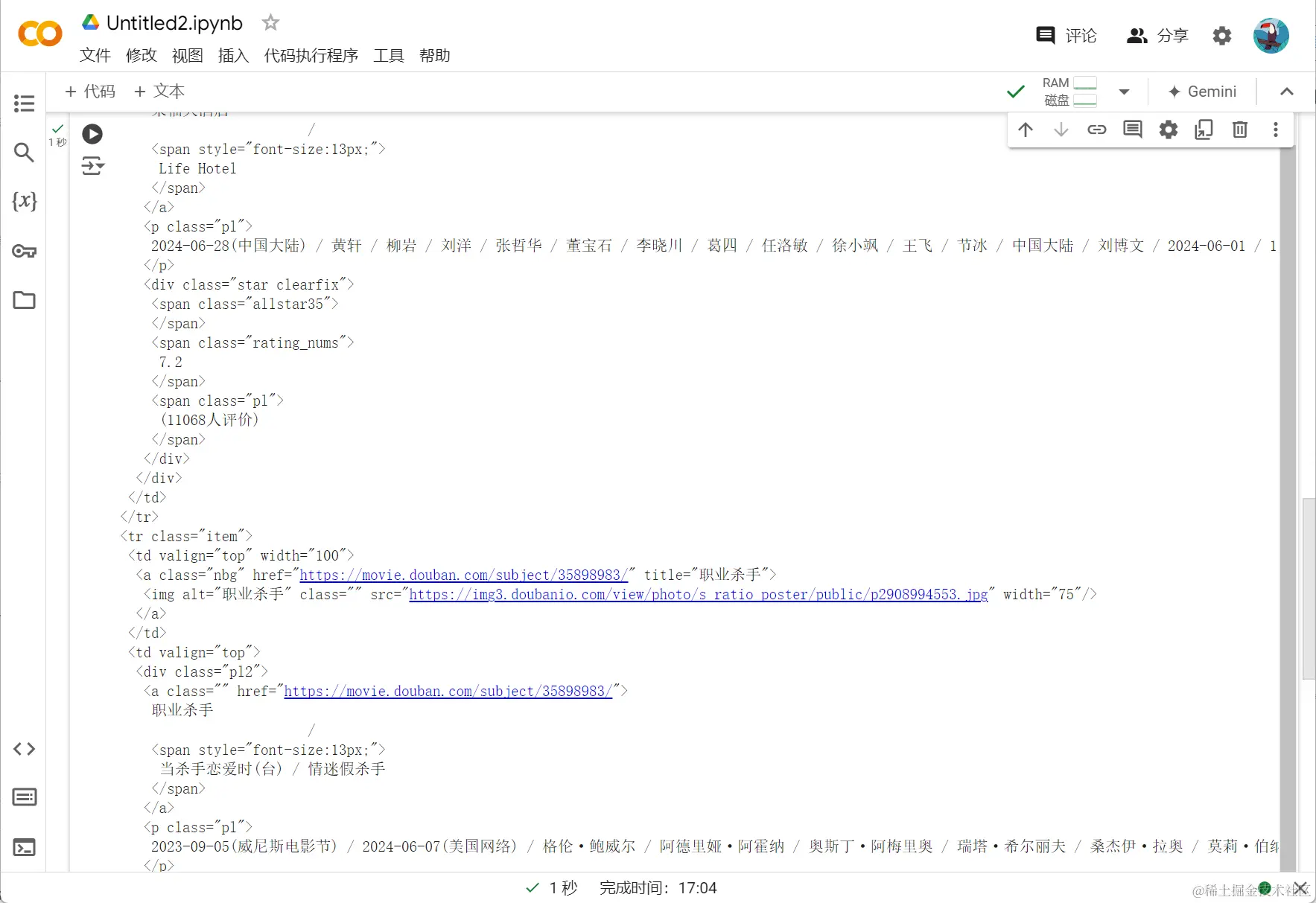Screen dimensions: 1316x903
Task: Open more cell actions menu
Action: tap(1276, 130)
